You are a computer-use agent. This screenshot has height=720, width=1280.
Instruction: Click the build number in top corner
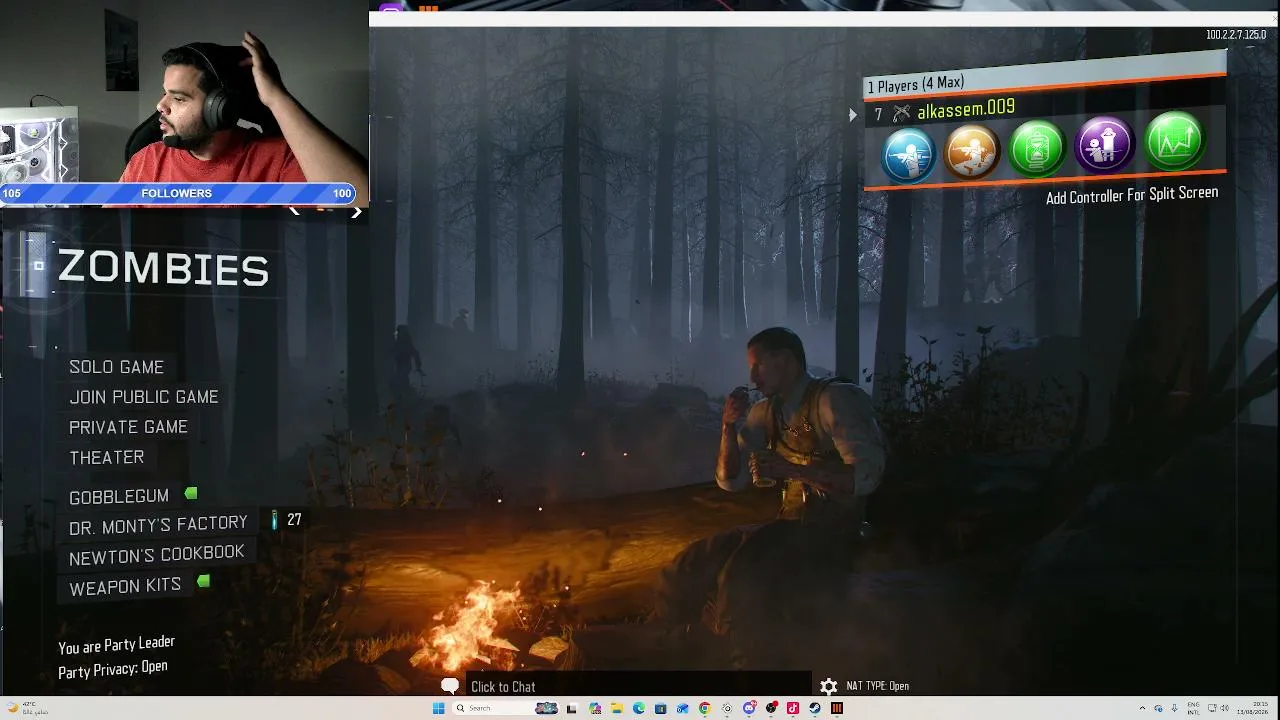(1236, 35)
